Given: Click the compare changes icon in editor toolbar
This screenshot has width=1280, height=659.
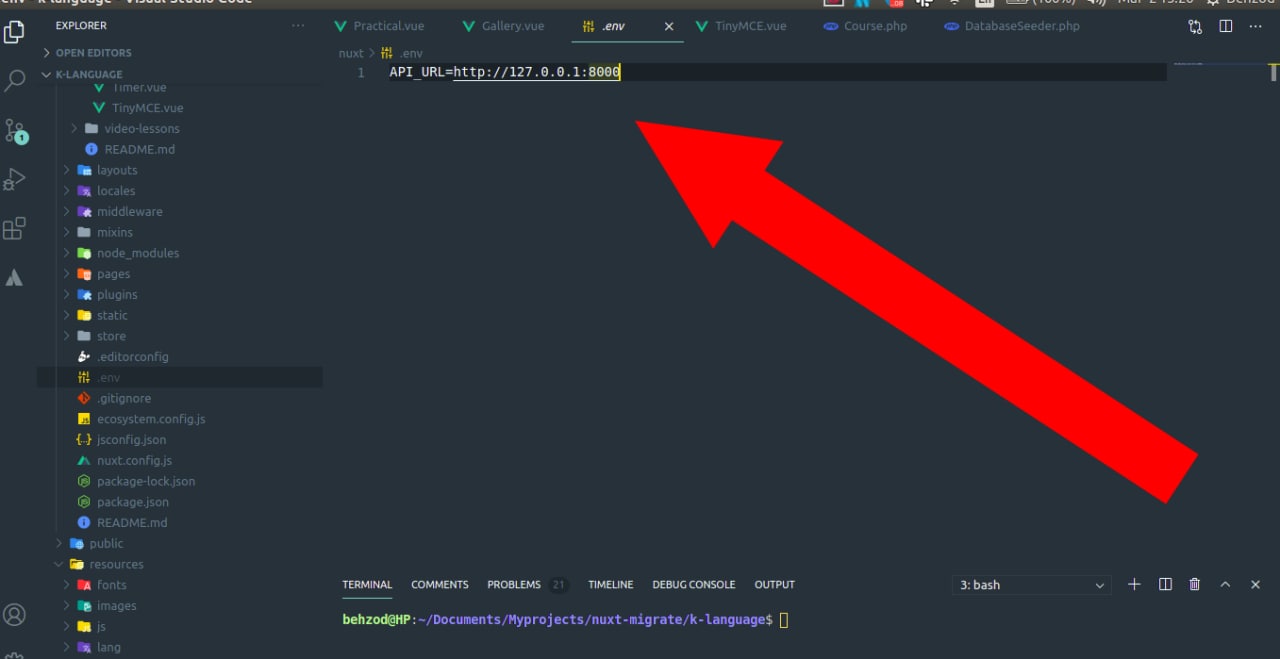Looking at the screenshot, I should pyautogui.click(x=1195, y=27).
